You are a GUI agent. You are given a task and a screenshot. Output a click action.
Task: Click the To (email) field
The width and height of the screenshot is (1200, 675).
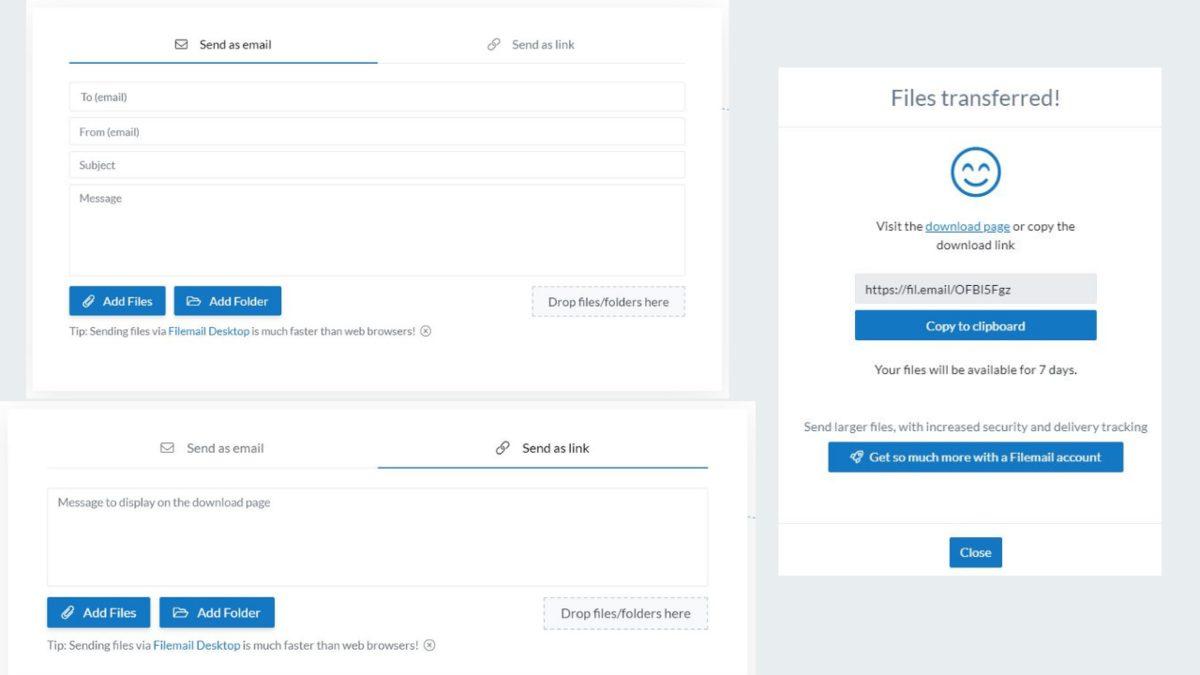point(376,97)
